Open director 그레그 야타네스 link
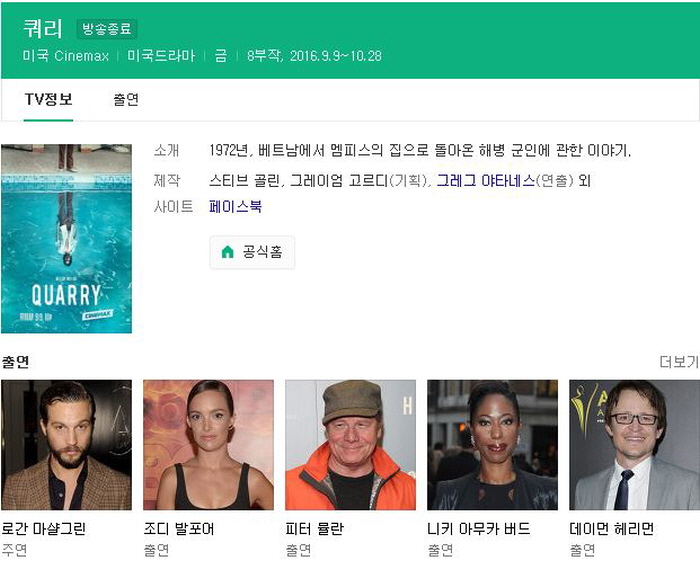The width and height of the screenshot is (700, 561). 486,180
